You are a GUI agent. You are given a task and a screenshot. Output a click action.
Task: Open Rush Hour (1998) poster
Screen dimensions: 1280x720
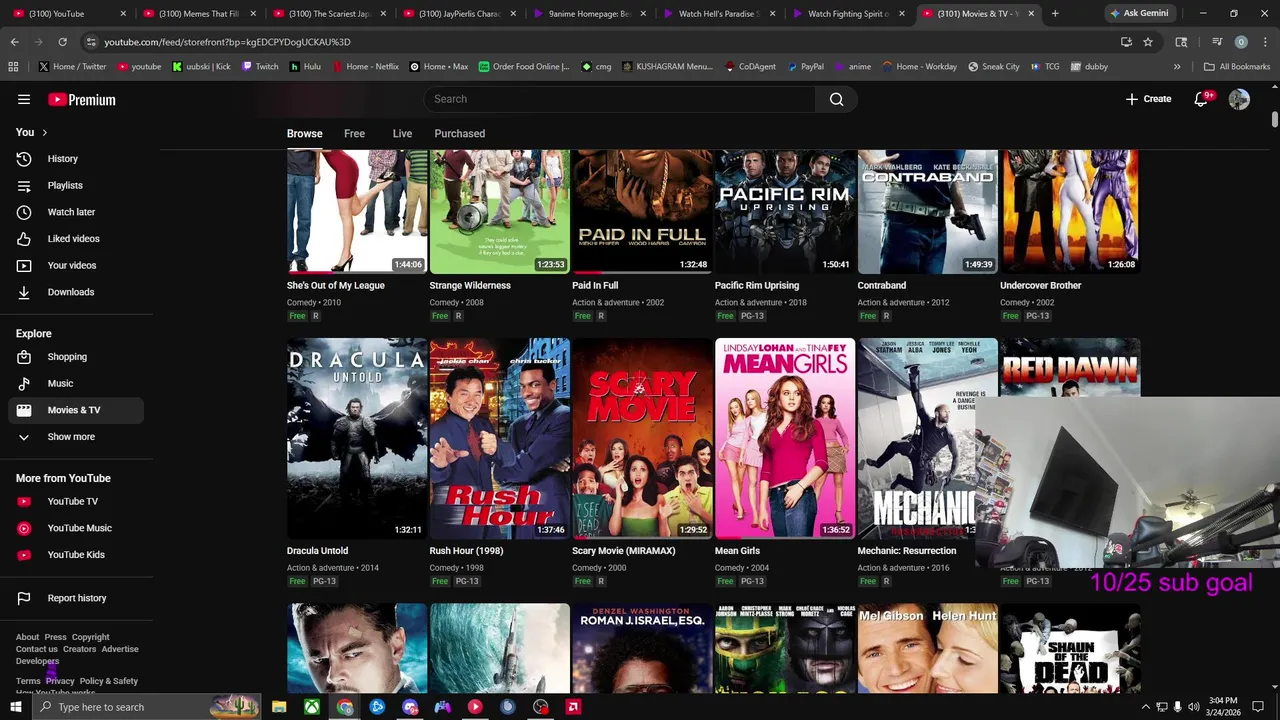pos(499,438)
